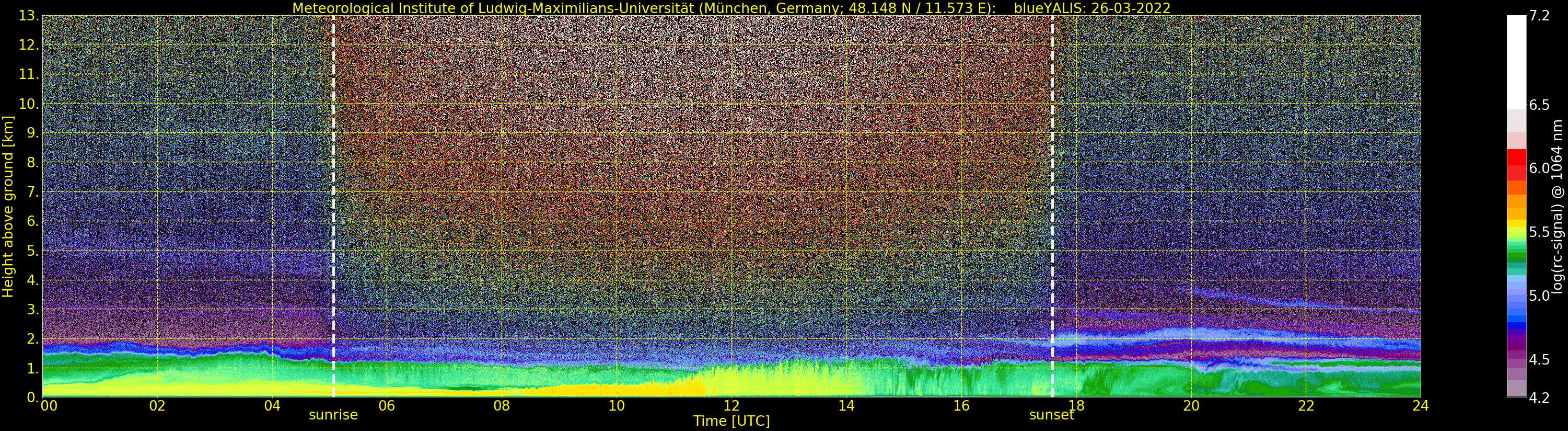Click the colorbar tick label 4.5
1568x431 pixels.
1539,360
